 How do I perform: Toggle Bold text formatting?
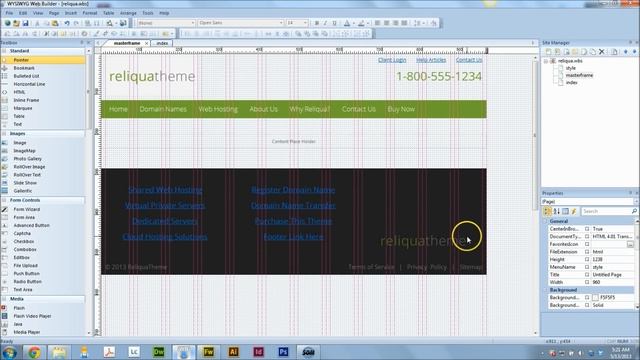[x=316, y=23]
